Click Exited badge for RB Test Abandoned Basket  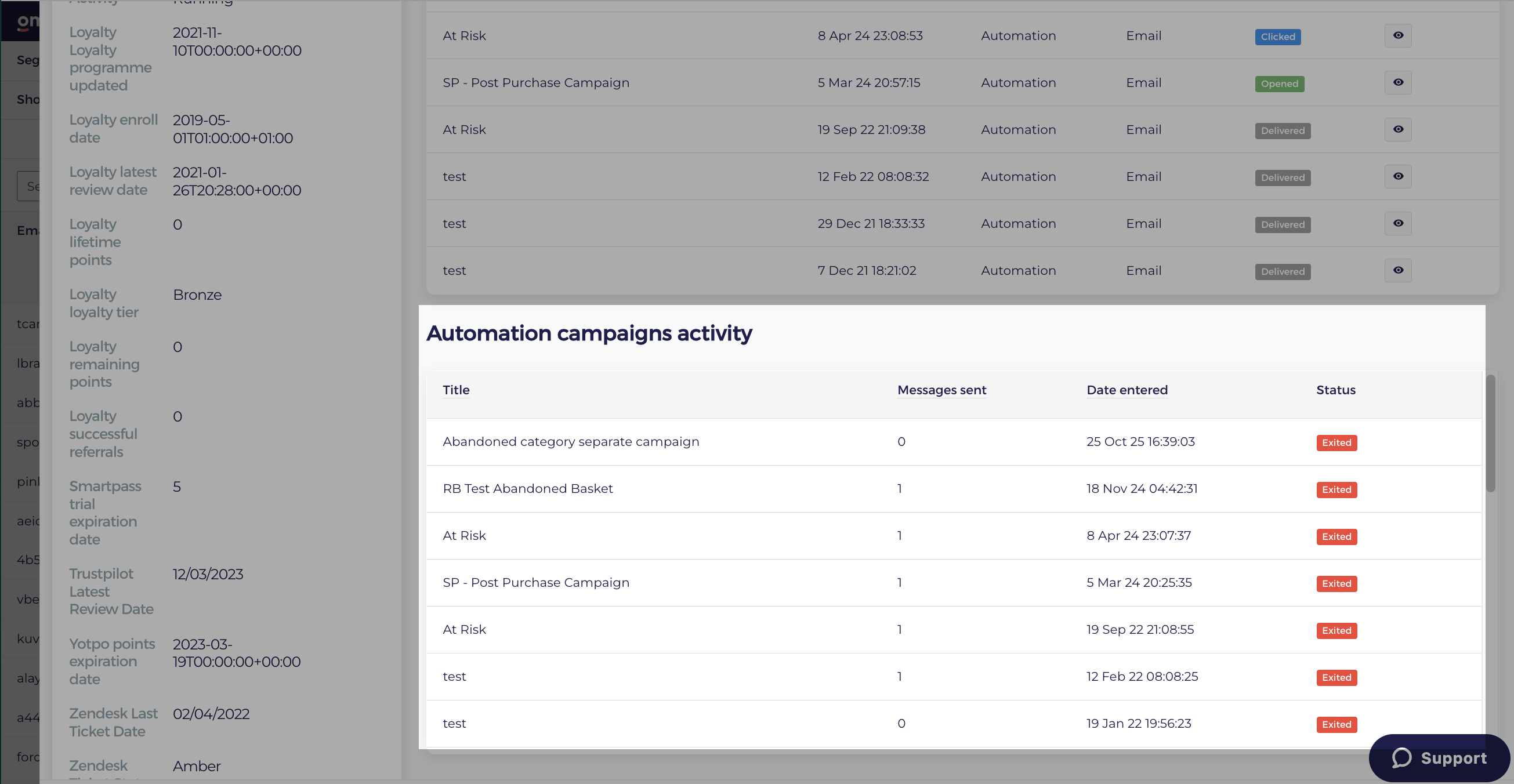[x=1336, y=489]
